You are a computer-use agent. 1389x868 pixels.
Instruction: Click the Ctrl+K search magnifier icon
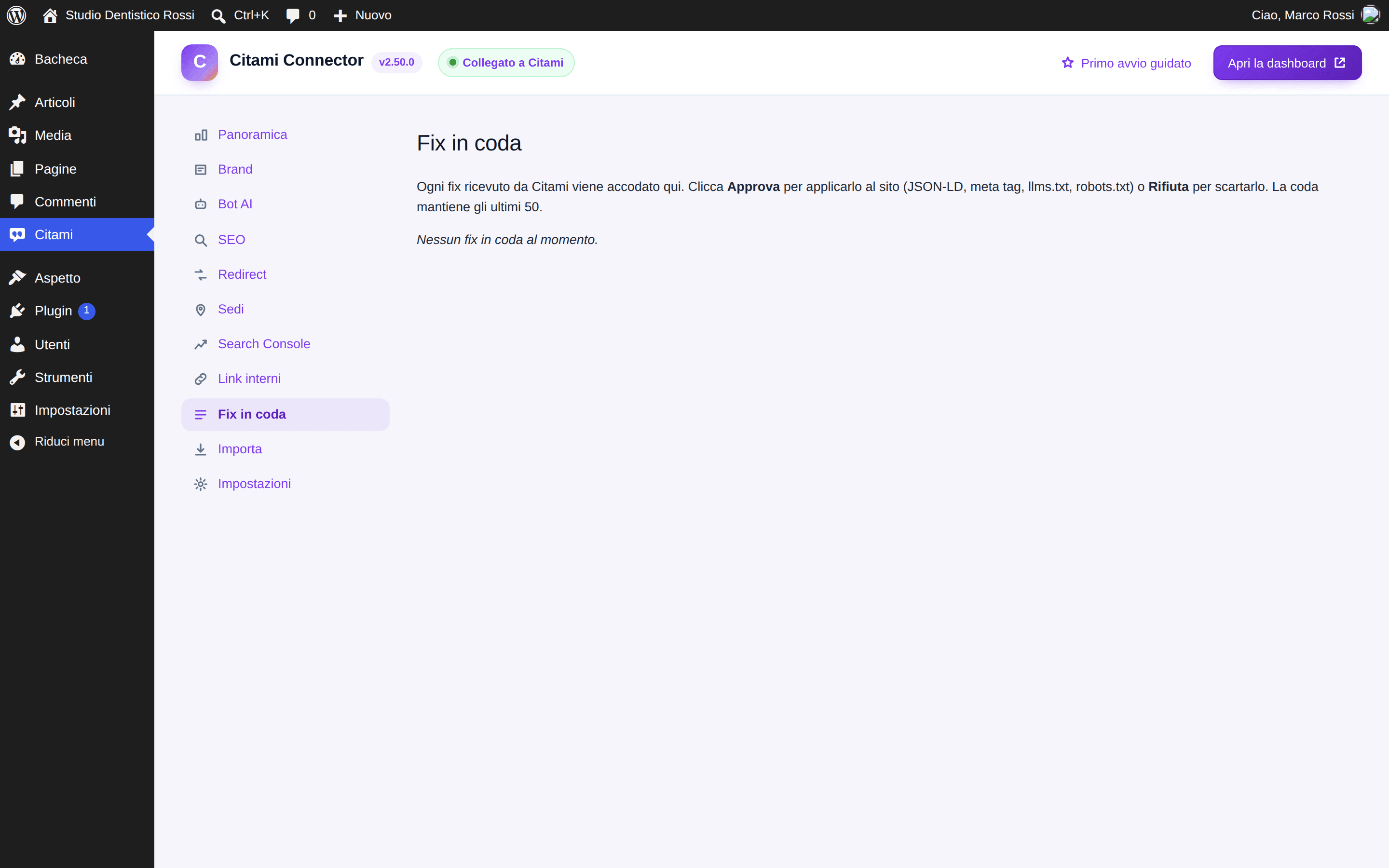[x=218, y=16]
